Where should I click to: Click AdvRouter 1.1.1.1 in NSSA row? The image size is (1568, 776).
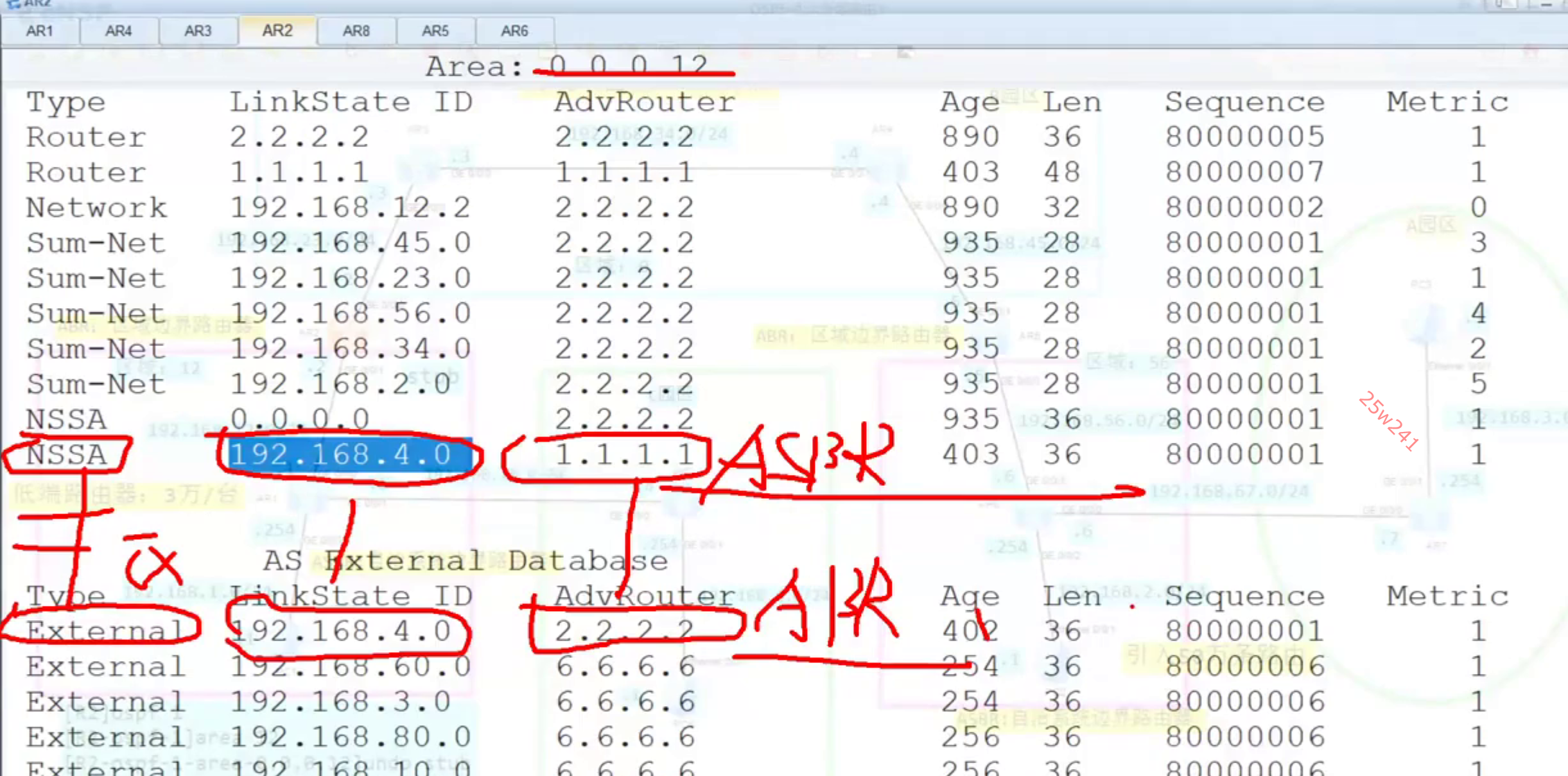[624, 454]
